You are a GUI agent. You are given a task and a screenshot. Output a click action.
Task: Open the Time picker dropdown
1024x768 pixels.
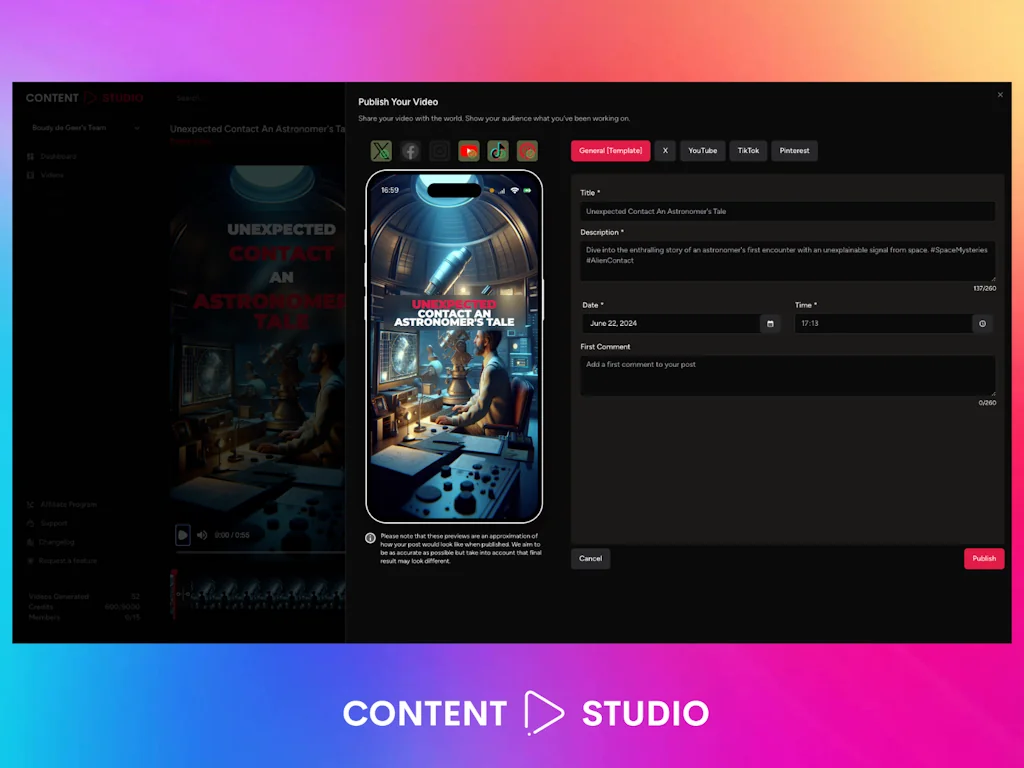click(x=885, y=323)
